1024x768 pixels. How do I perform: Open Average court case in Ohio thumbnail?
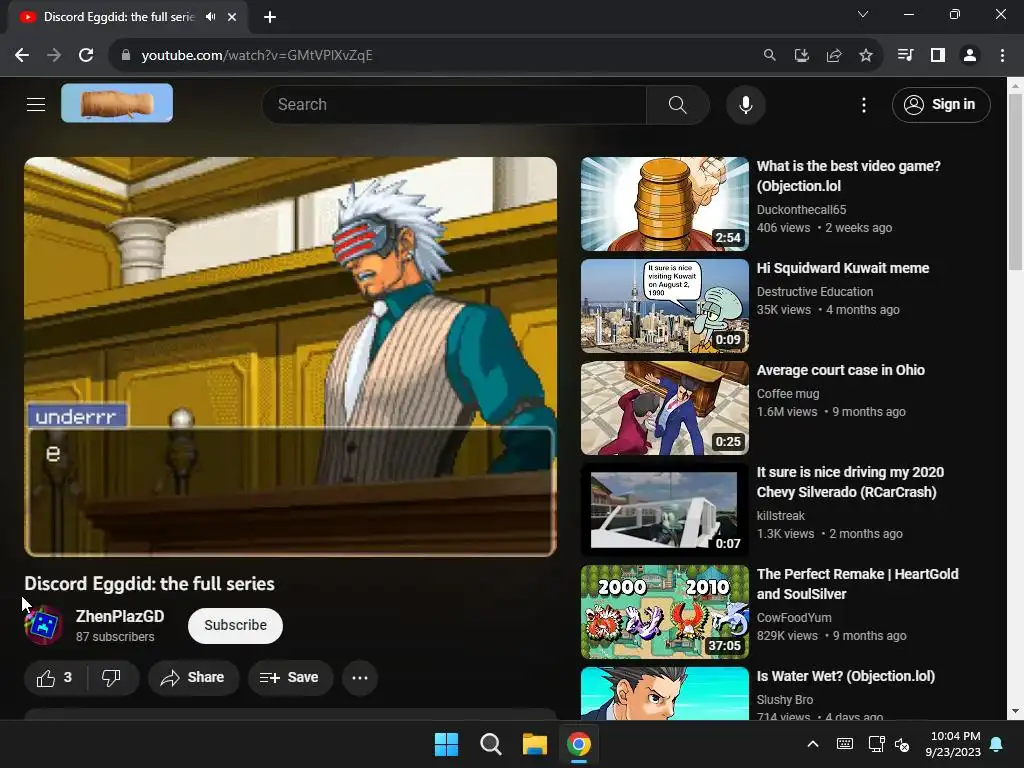[x=665, y=408]
